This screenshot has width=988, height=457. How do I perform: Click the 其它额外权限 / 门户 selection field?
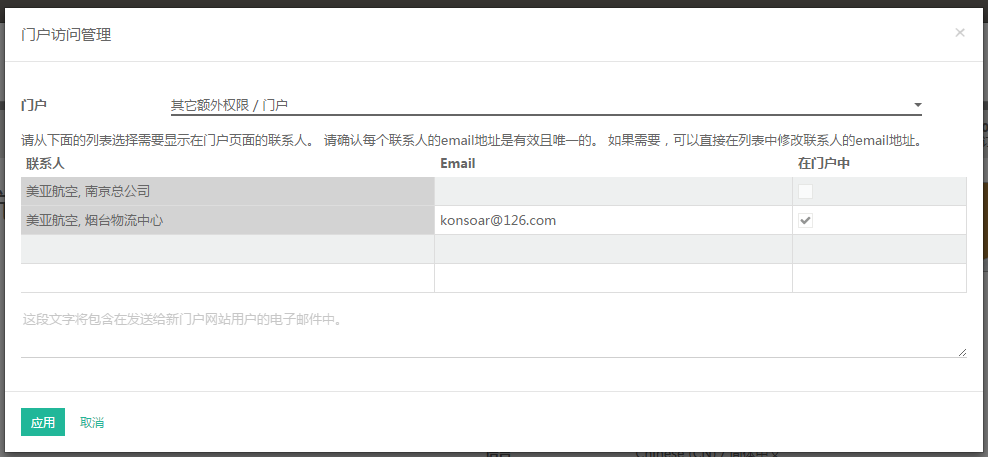click(x=546, y=105)
